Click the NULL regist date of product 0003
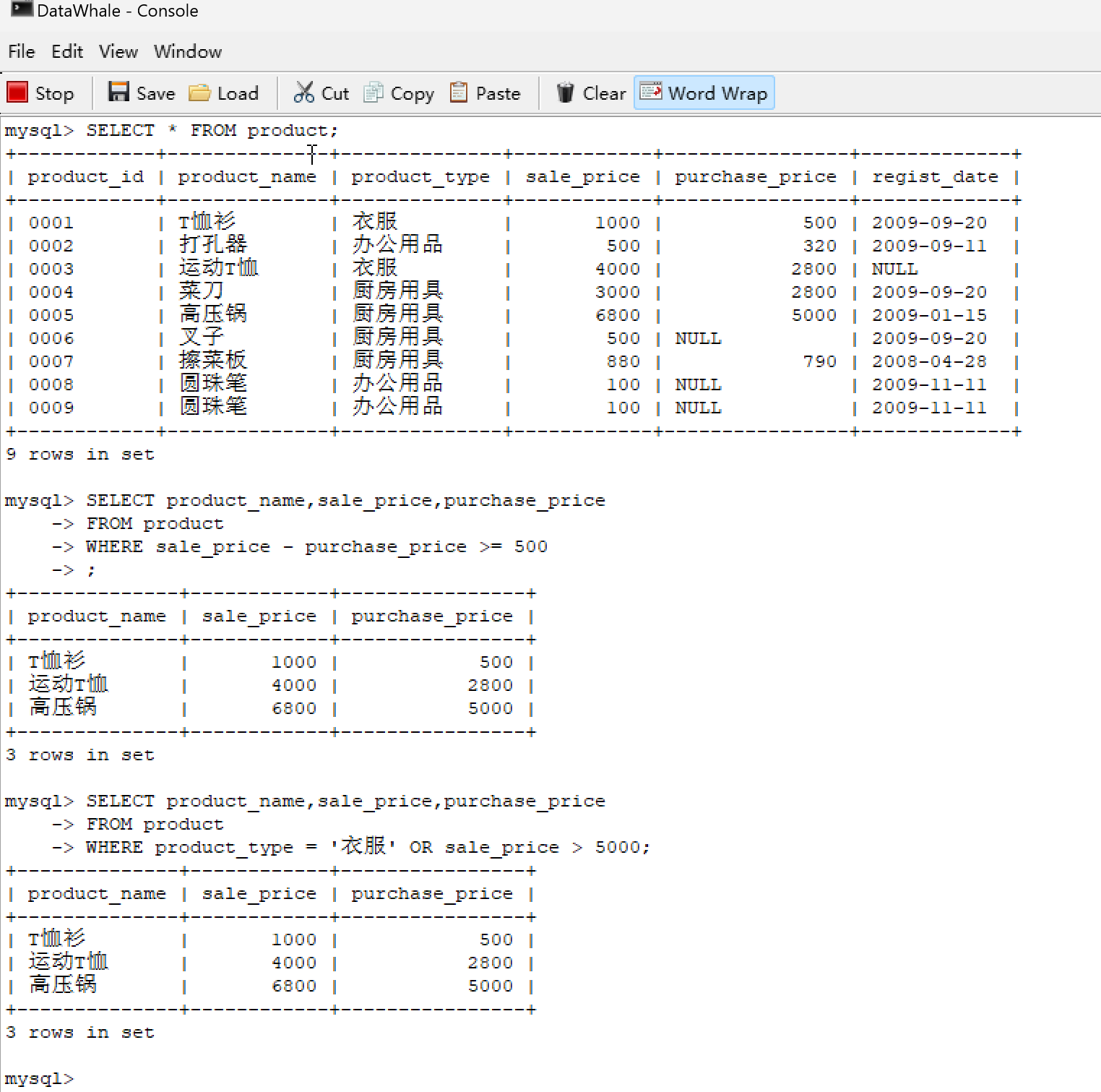 point(894,269)
